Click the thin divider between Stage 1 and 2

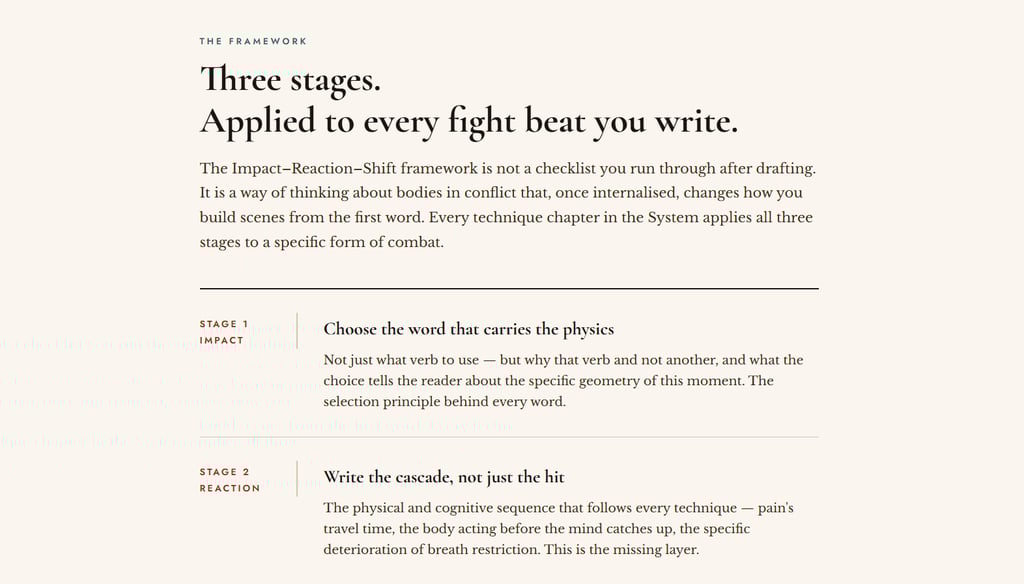pos(509,436)
